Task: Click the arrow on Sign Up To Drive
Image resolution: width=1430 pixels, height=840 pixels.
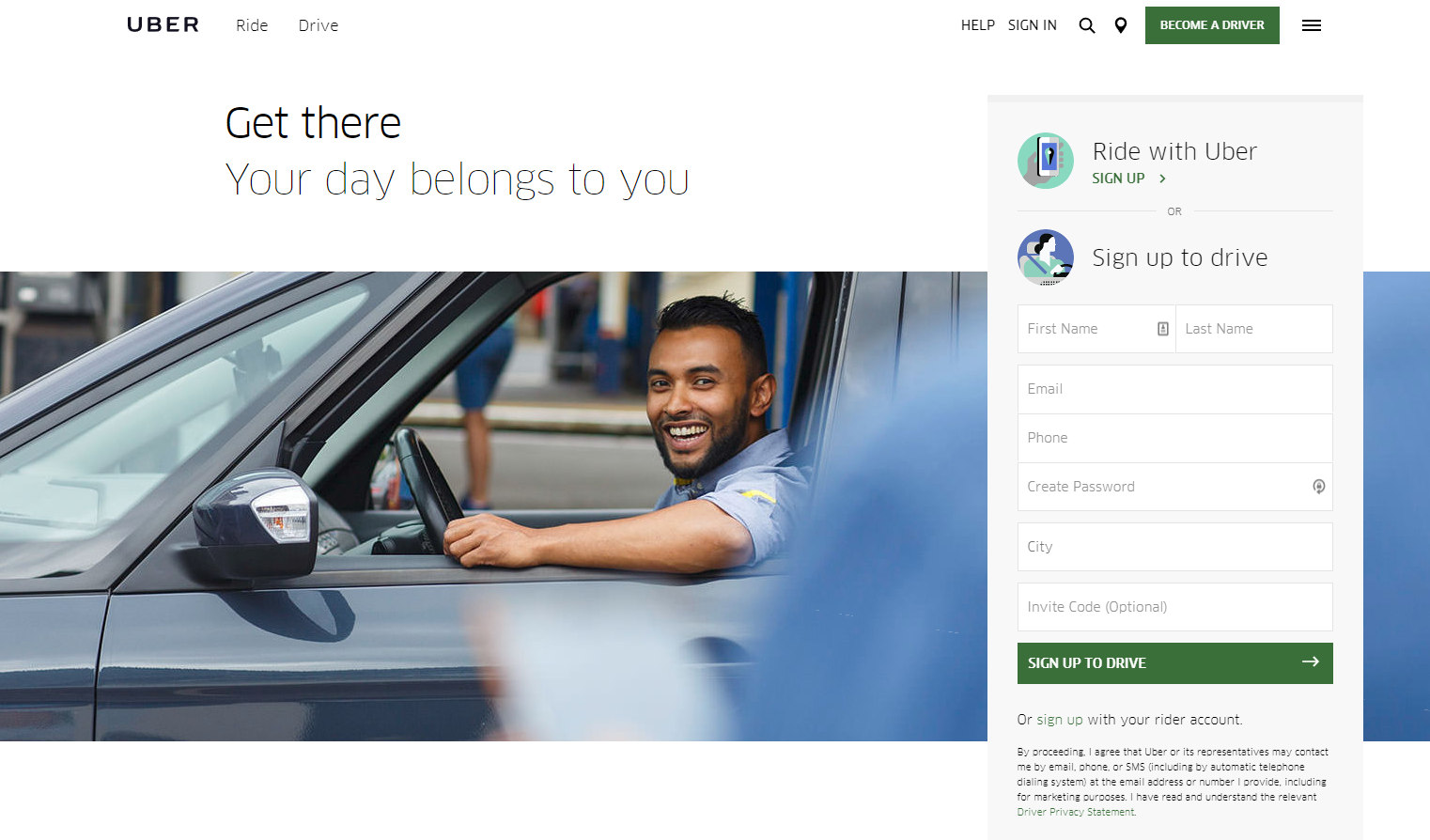Action: tap(1311, 662)
